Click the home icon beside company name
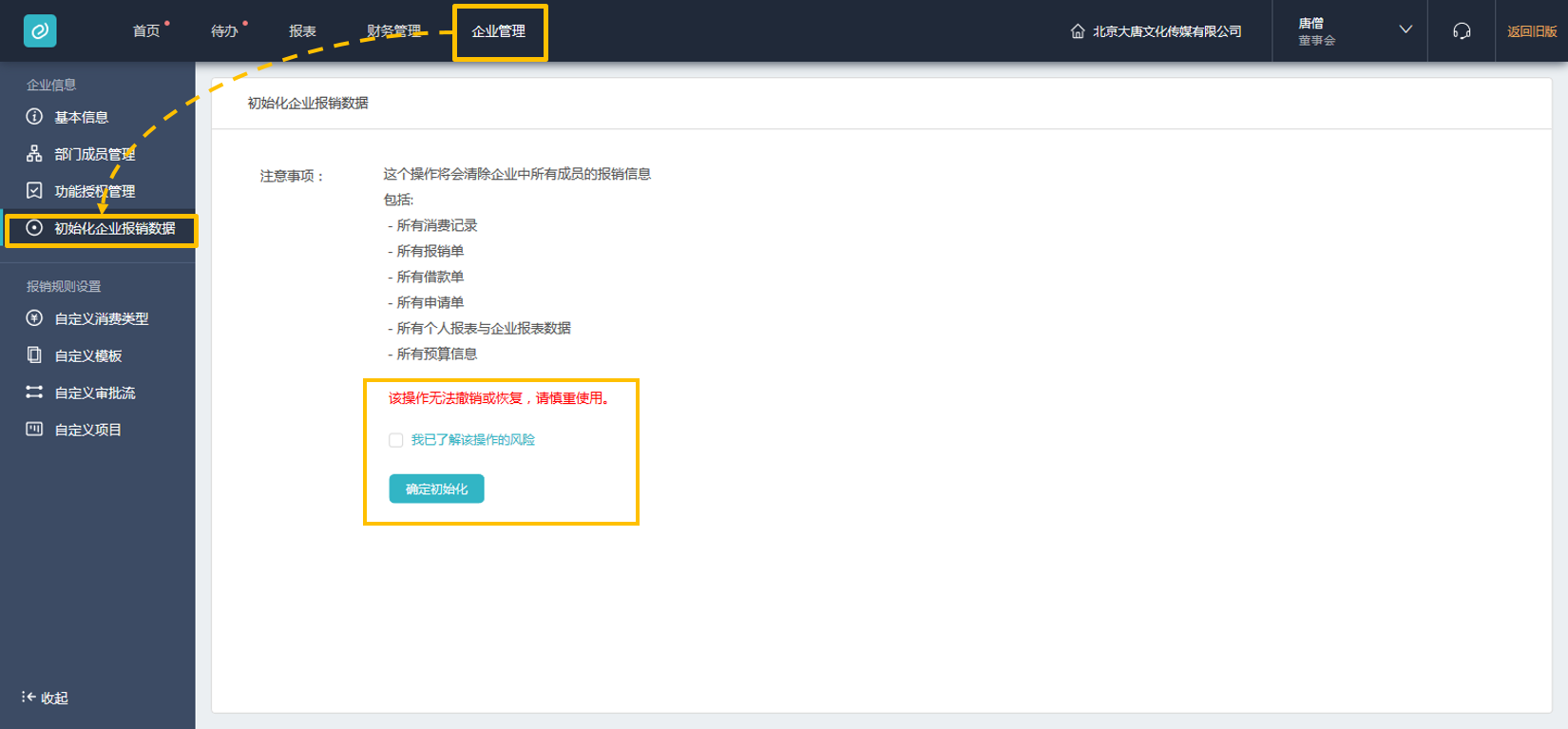The height and width of the screenshot is (729, 1568). 1078,31
